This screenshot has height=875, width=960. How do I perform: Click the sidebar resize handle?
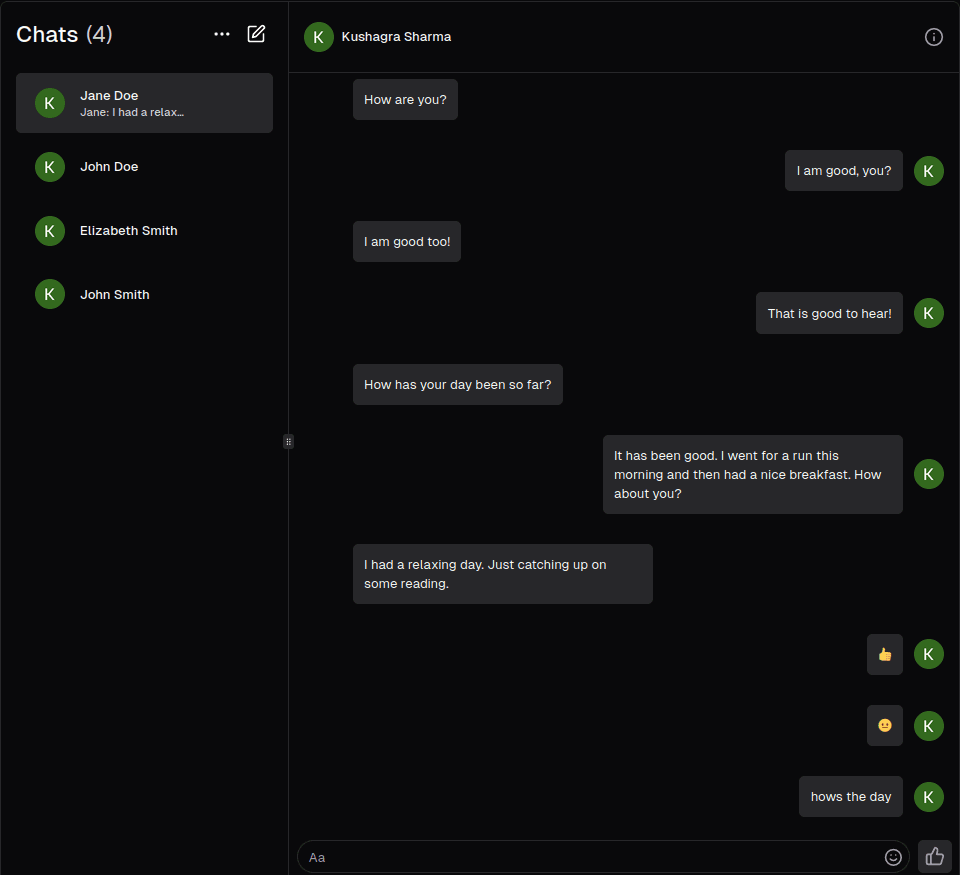[x=288, y=441]
